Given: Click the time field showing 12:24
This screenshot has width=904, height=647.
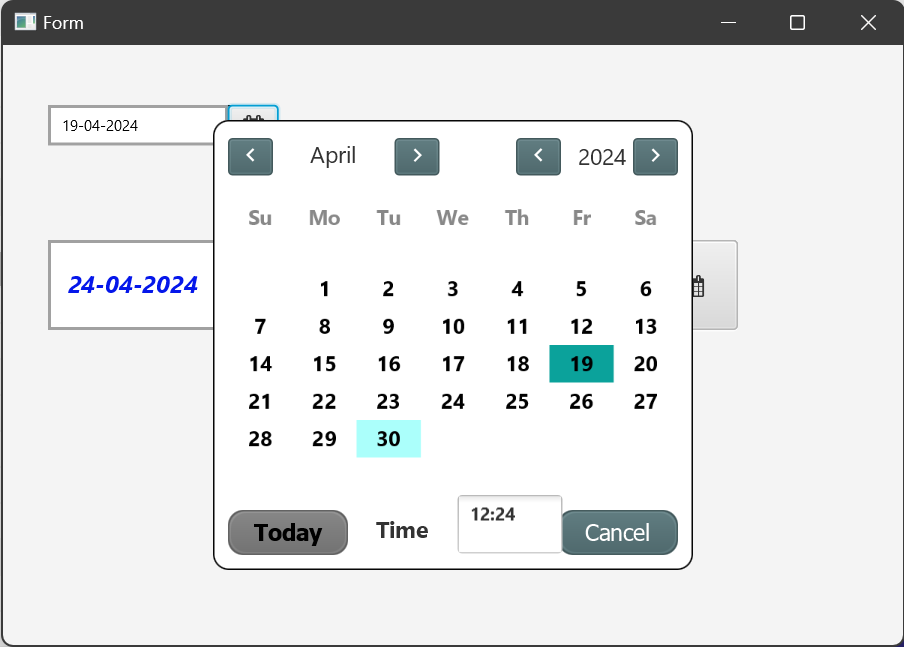Looking at the screenshot, I should [509, 524].
